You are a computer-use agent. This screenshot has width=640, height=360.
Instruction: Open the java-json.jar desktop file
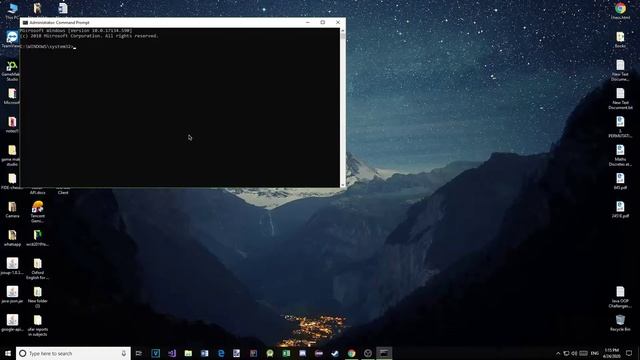point(12,295)
